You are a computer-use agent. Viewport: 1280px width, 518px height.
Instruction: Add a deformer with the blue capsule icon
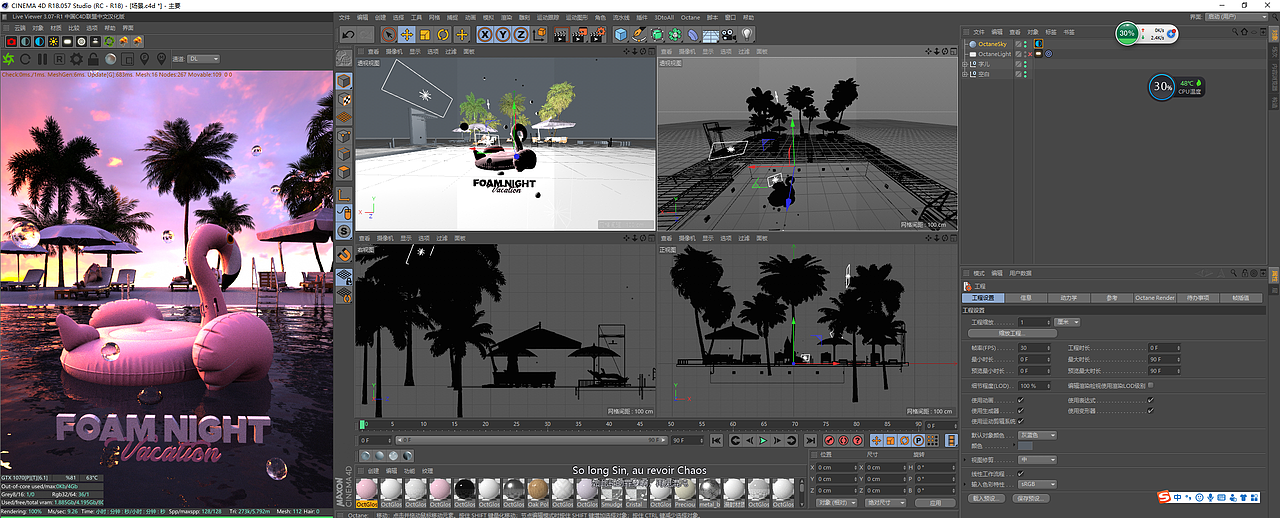coord(693,35)
